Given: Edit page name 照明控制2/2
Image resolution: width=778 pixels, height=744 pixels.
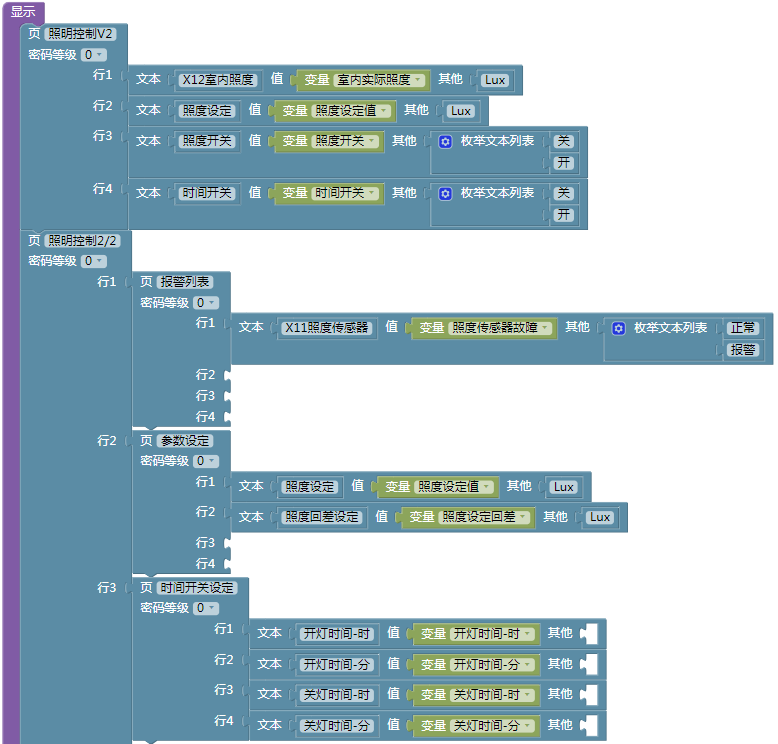Looking at the screenshot, I should point(82,241).
